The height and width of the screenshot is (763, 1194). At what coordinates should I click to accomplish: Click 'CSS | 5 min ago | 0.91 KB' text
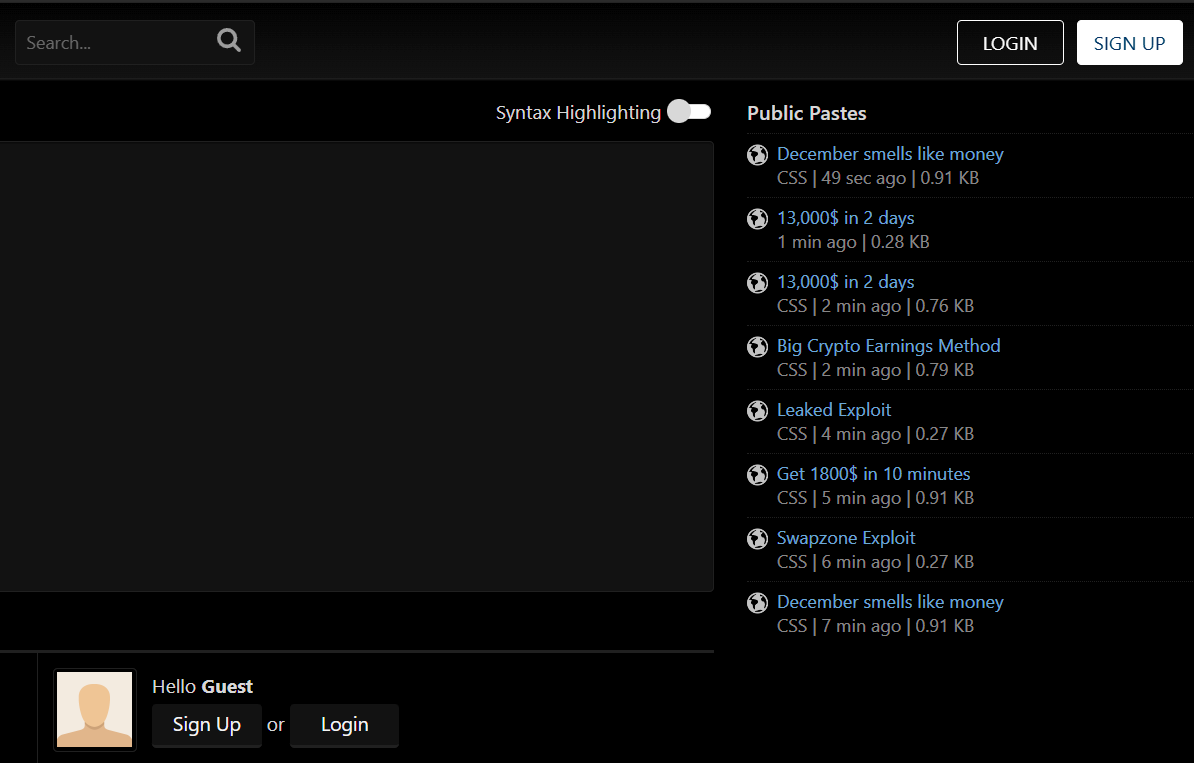point(875,498)
